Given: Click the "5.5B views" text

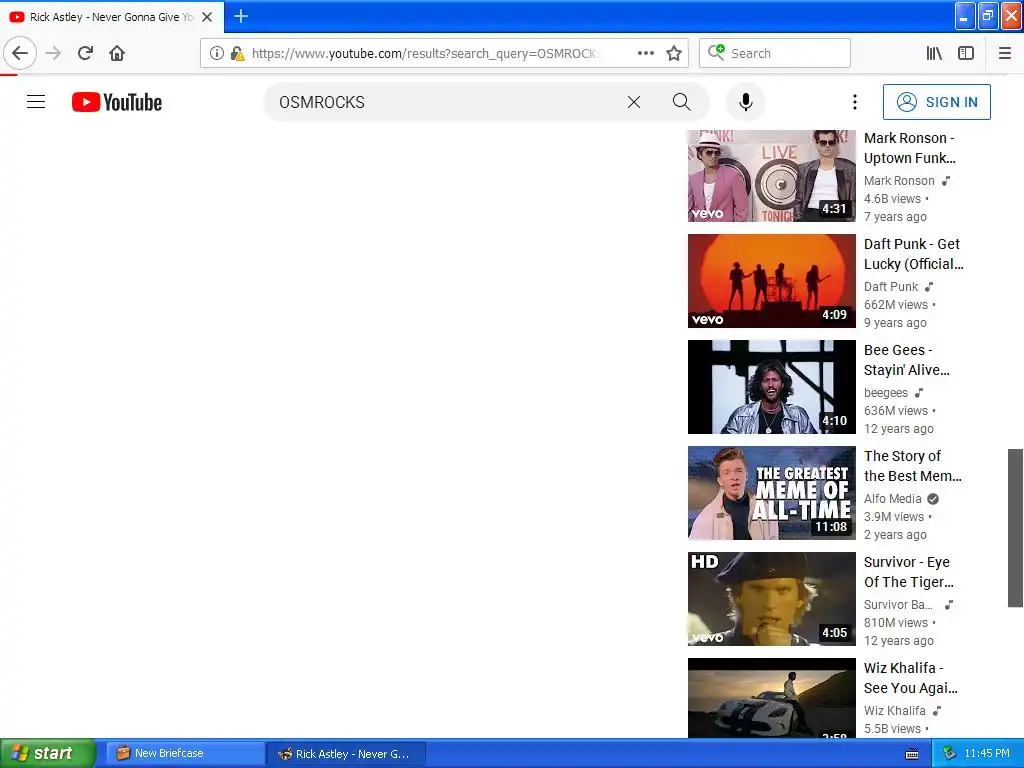Looking at the screenshot, I should [892, 728].
